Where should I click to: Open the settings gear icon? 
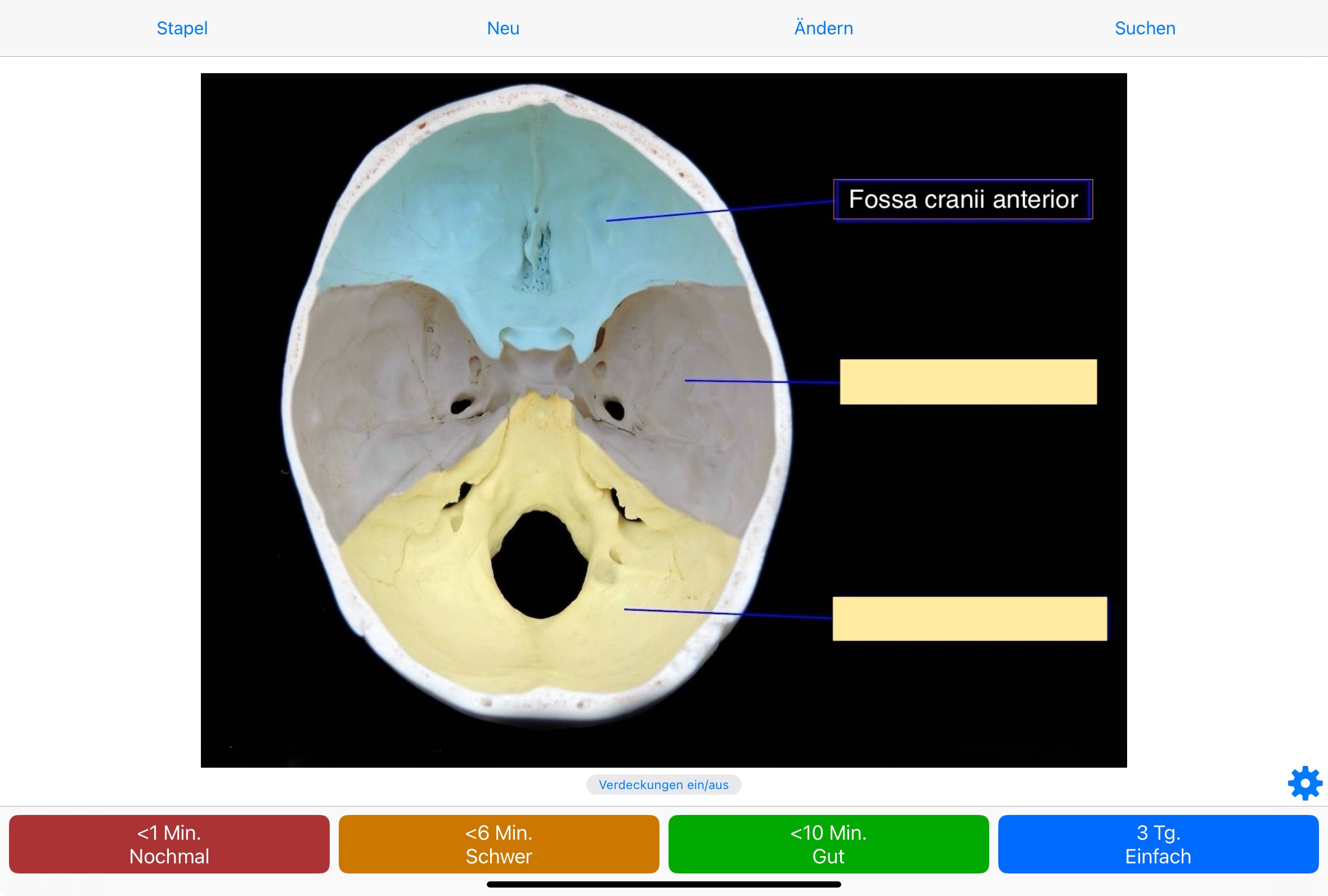[1304, 783]
